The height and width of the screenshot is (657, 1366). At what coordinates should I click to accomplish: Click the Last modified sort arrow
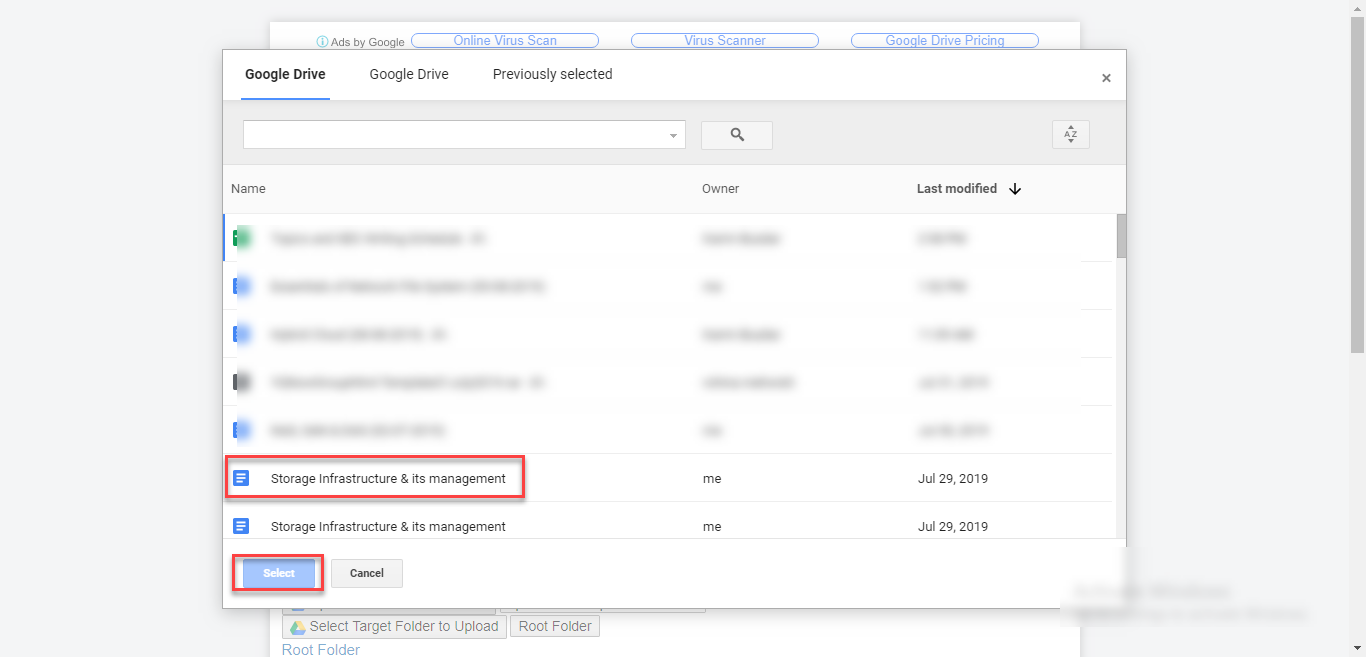coord(1015,189)
